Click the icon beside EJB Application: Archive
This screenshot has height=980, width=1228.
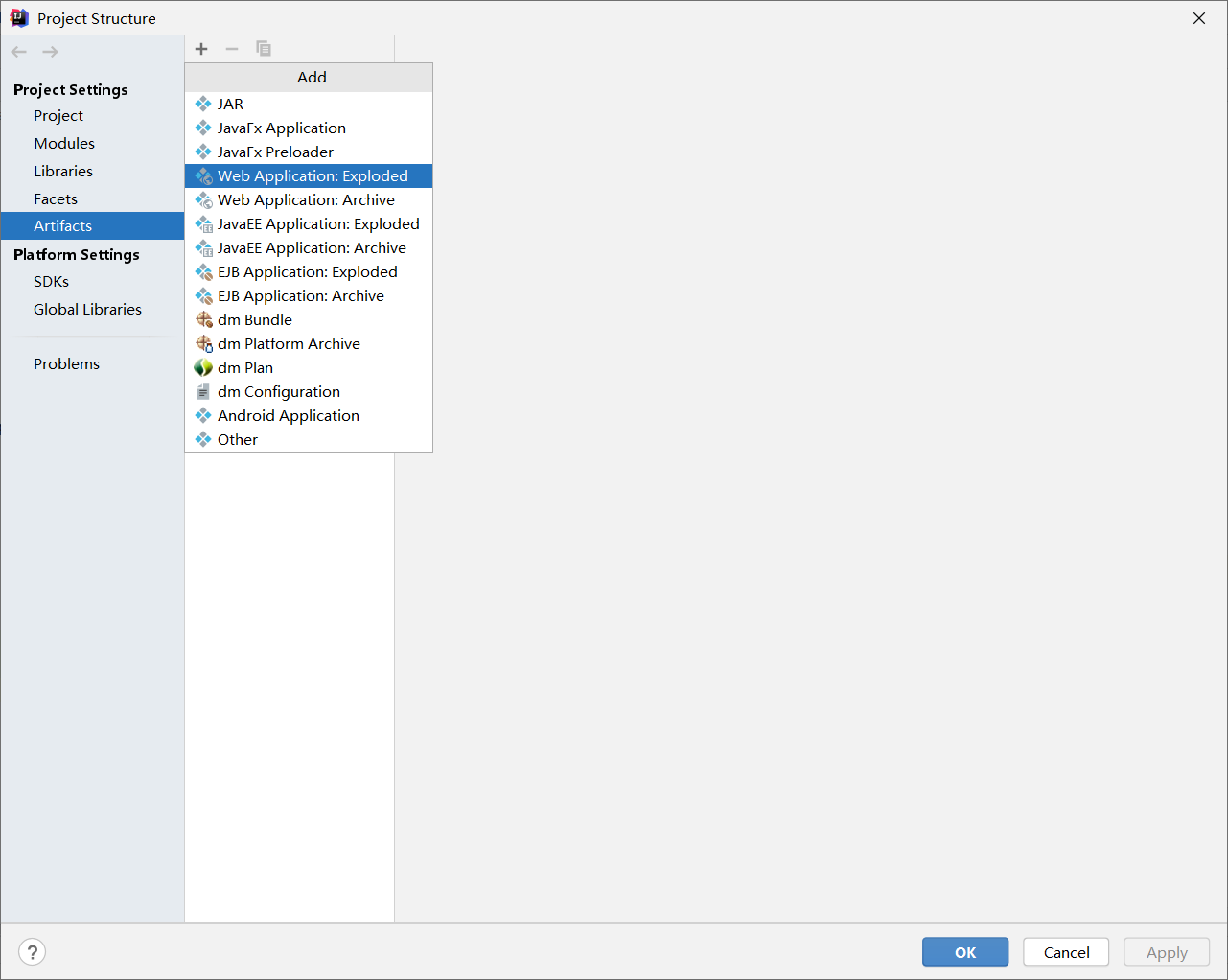204,296
